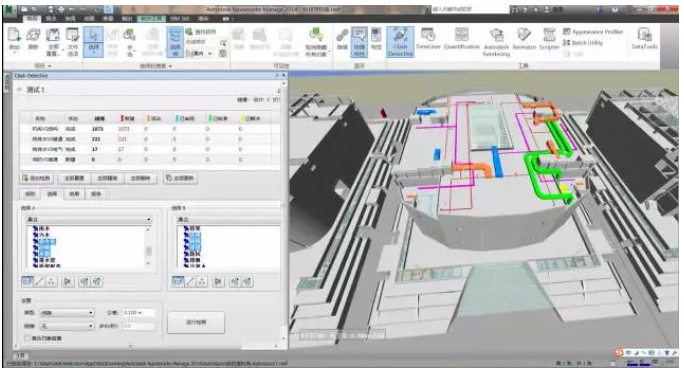Click Selection A use current selection icon
684x374 pixels.
[84, 281]
